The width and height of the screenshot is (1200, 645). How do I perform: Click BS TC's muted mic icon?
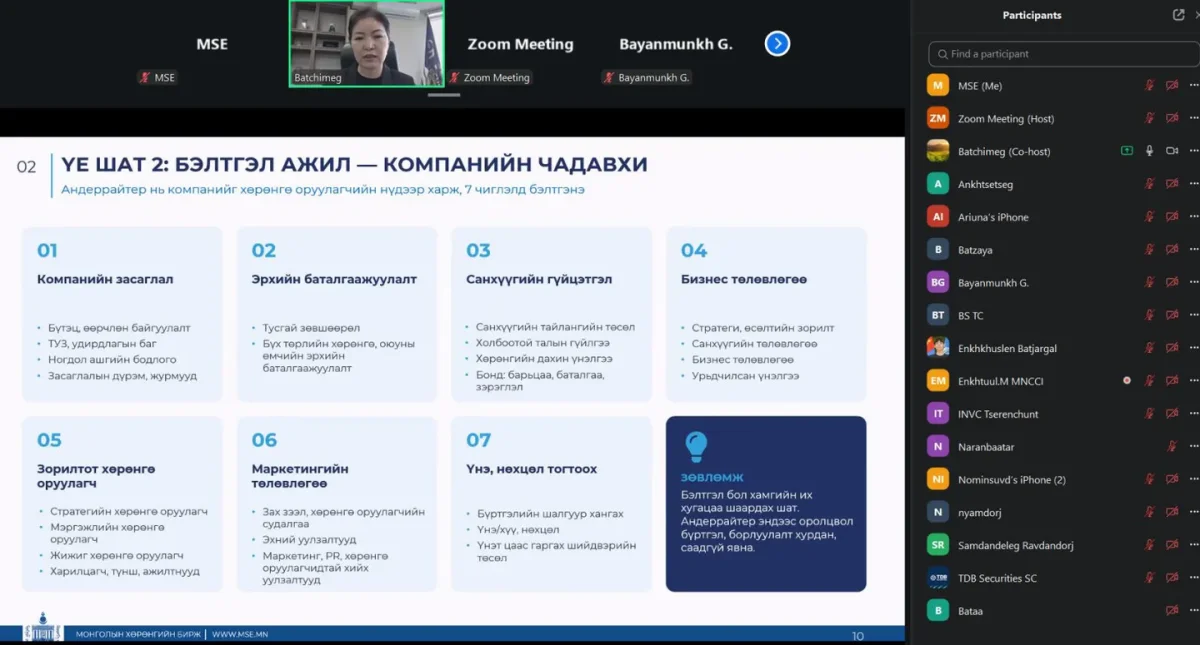[1149, 315]
